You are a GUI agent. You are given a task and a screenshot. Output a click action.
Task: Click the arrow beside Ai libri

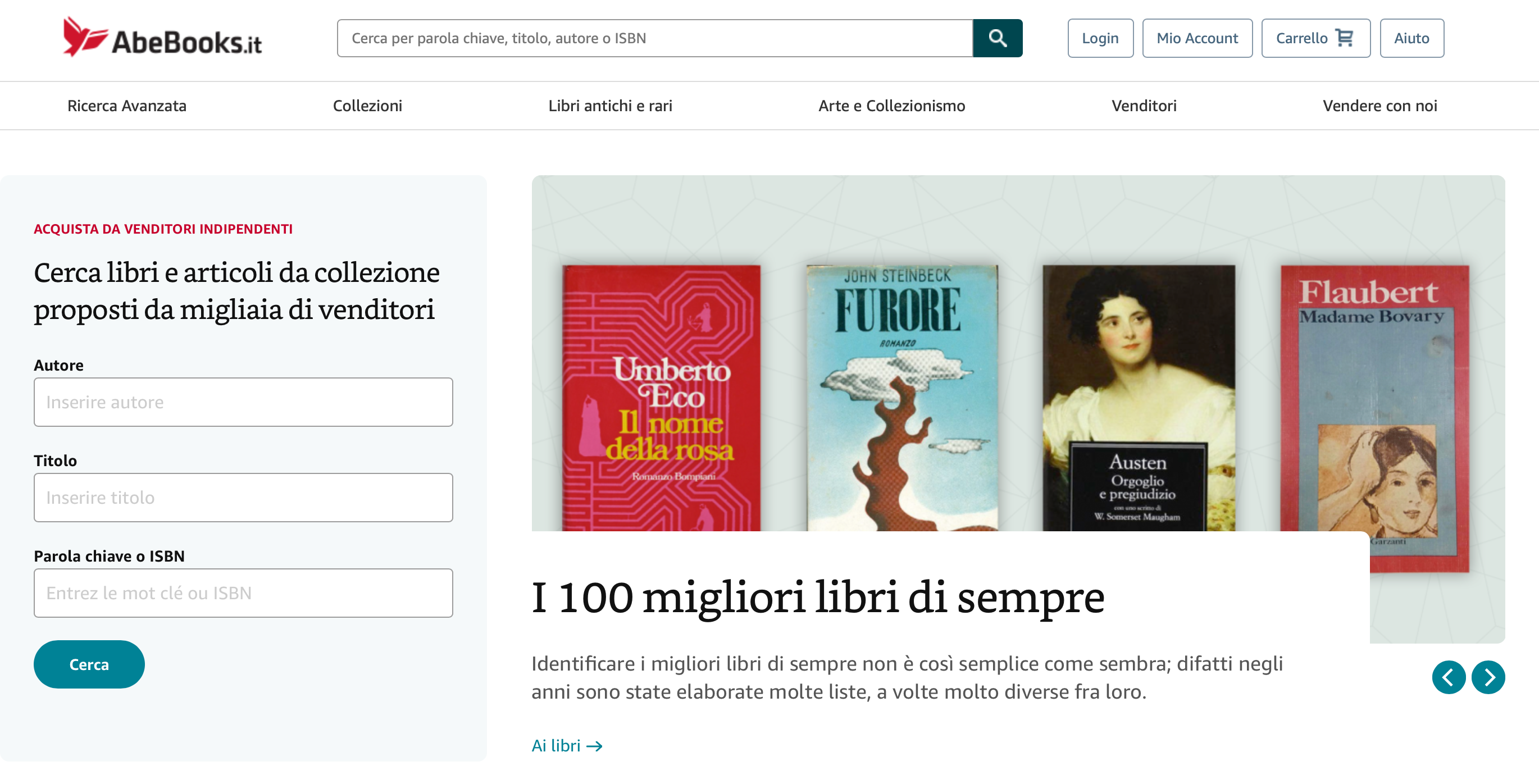594,746
